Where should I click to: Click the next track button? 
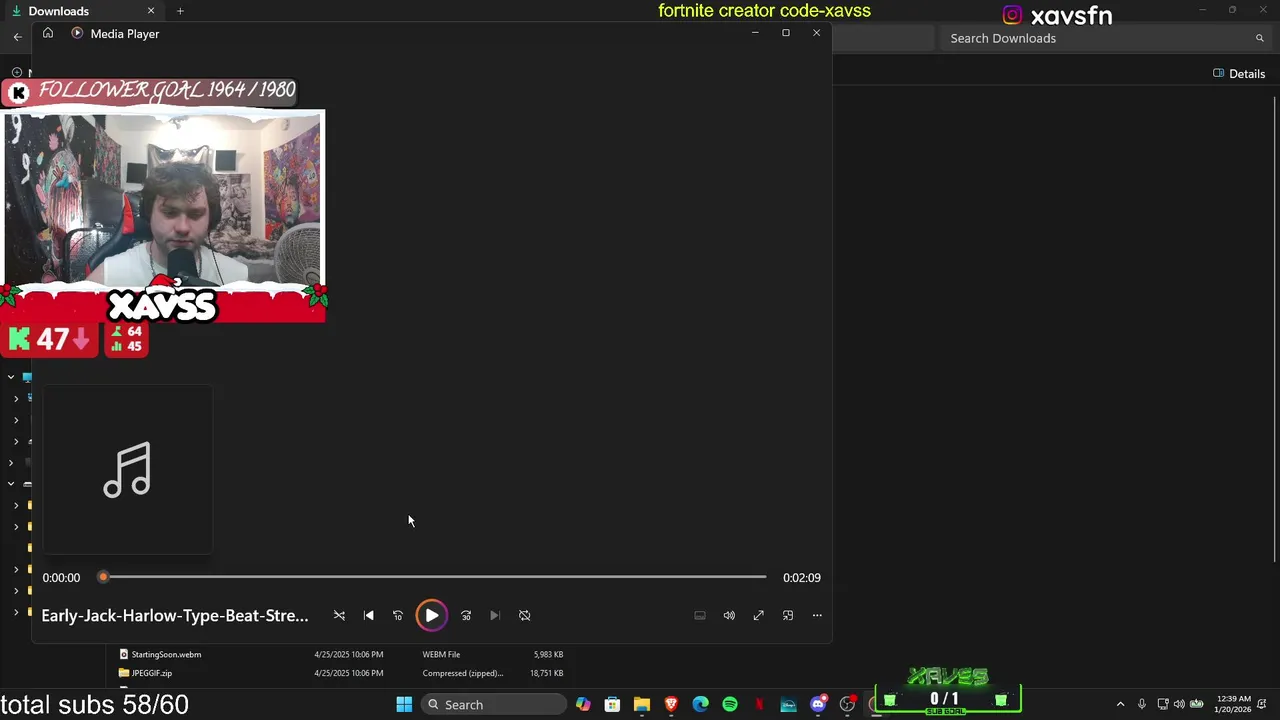tap(495, 616)
